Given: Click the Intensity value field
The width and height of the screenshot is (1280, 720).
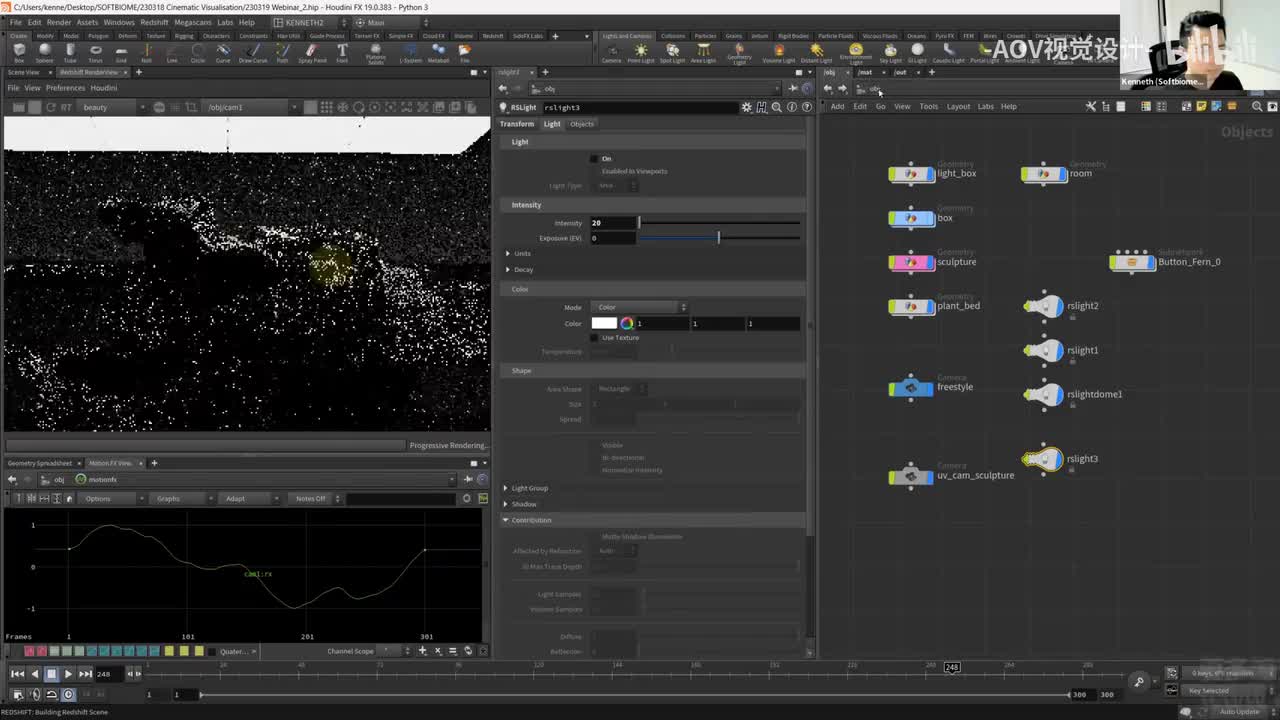Looking at the screenshot, I should (612, 223).
